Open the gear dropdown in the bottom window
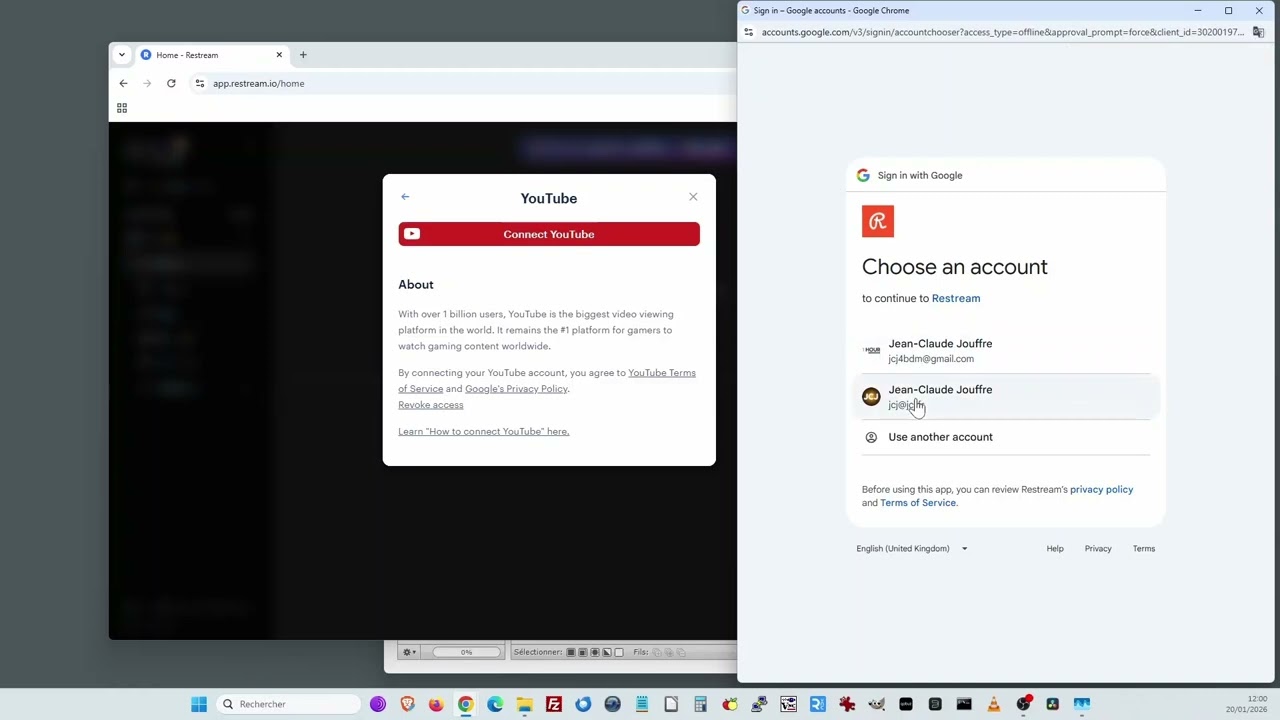1280x720 pixels. pyautogui.click(x=409, y=652)
